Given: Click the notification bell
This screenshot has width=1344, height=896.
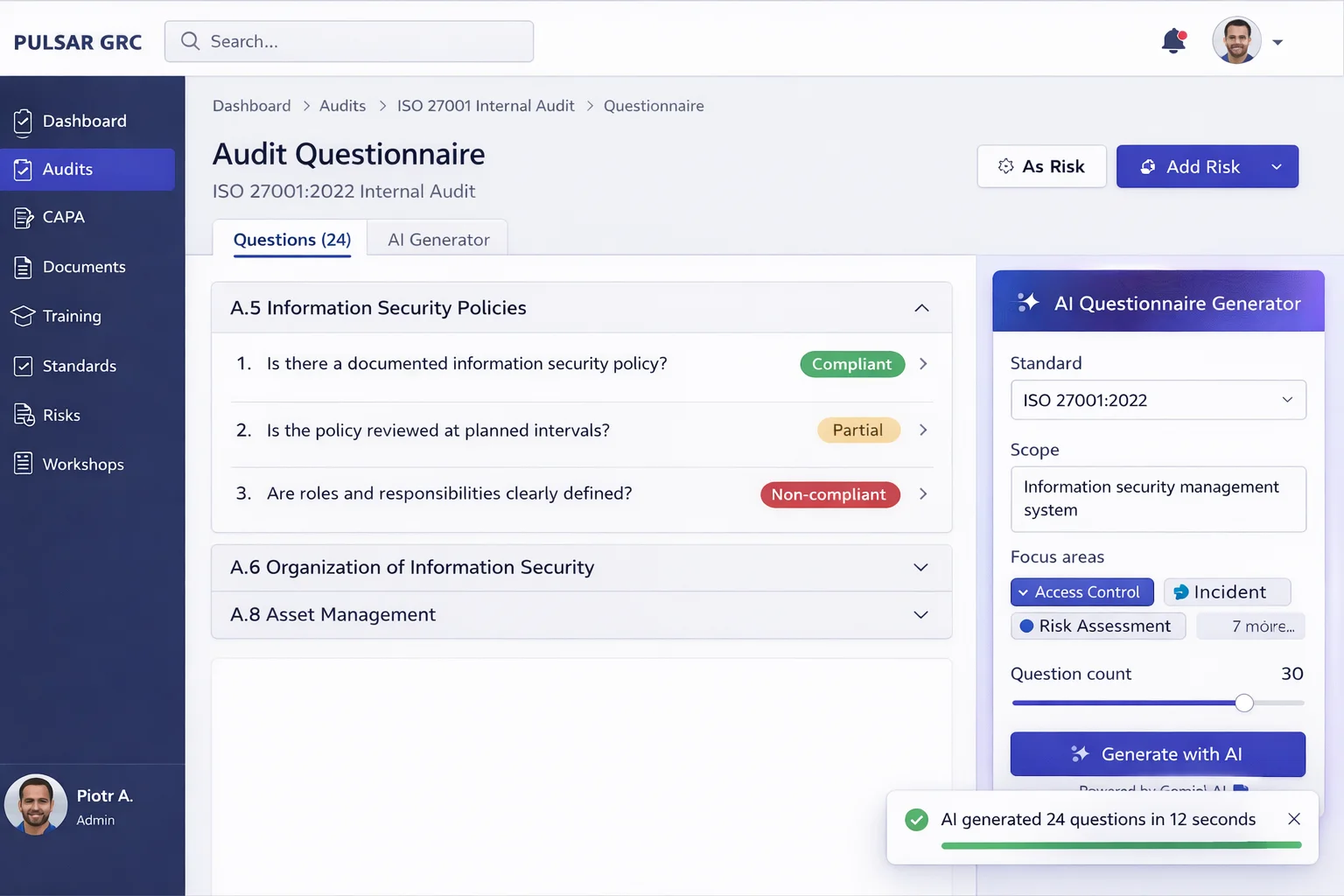Looking at the screenshot, I should (1172, 40).
